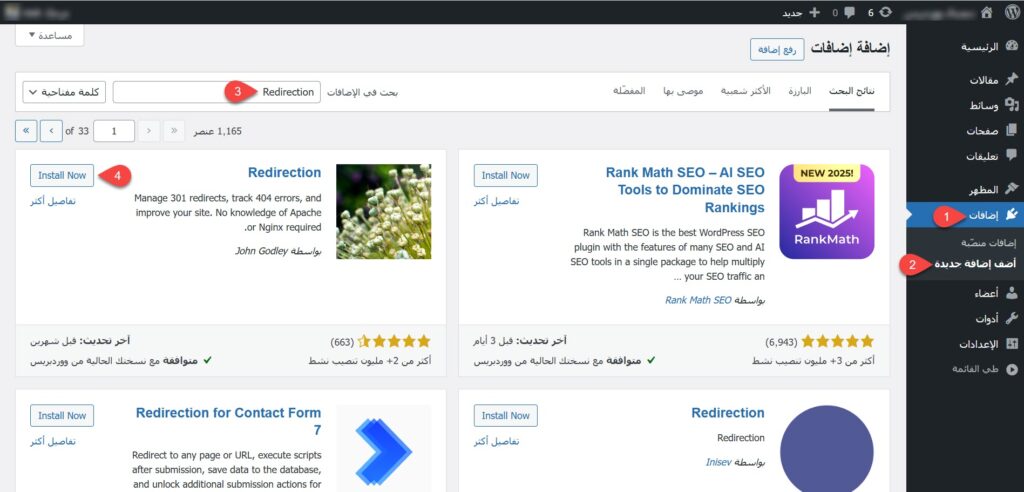This screenshot has height=492, width=1024.
Task: Collapse the sidebar menu (طي القائمة)
Action: coord(985,369)
